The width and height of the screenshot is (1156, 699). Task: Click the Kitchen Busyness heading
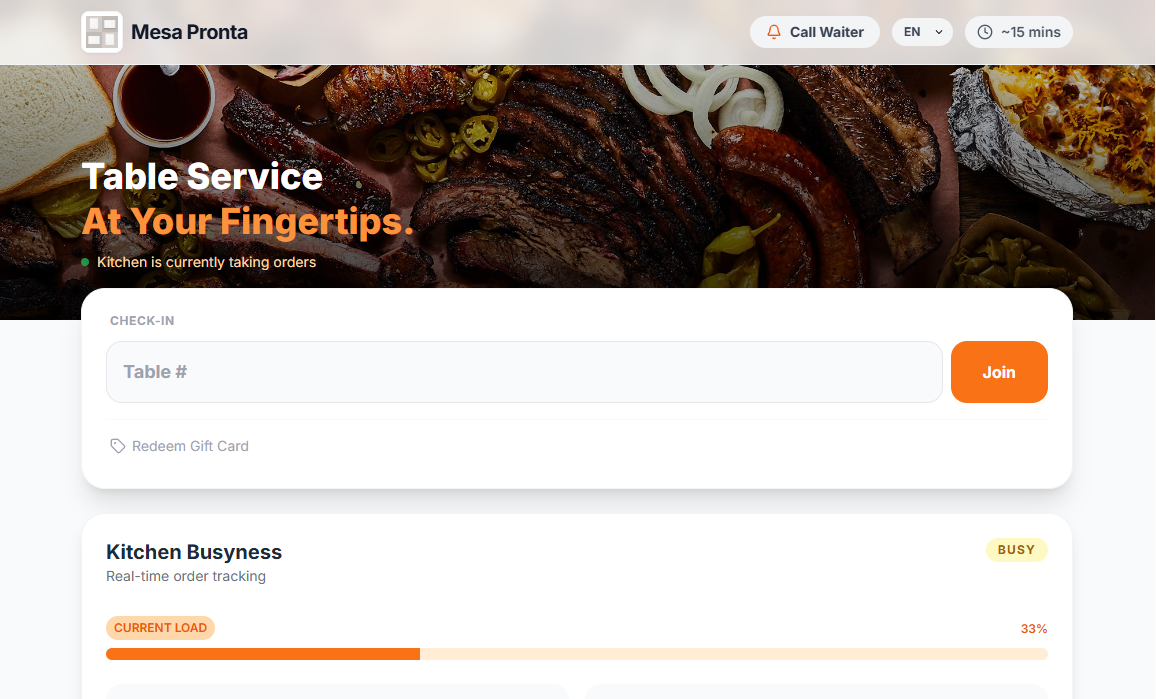[194, 552]
